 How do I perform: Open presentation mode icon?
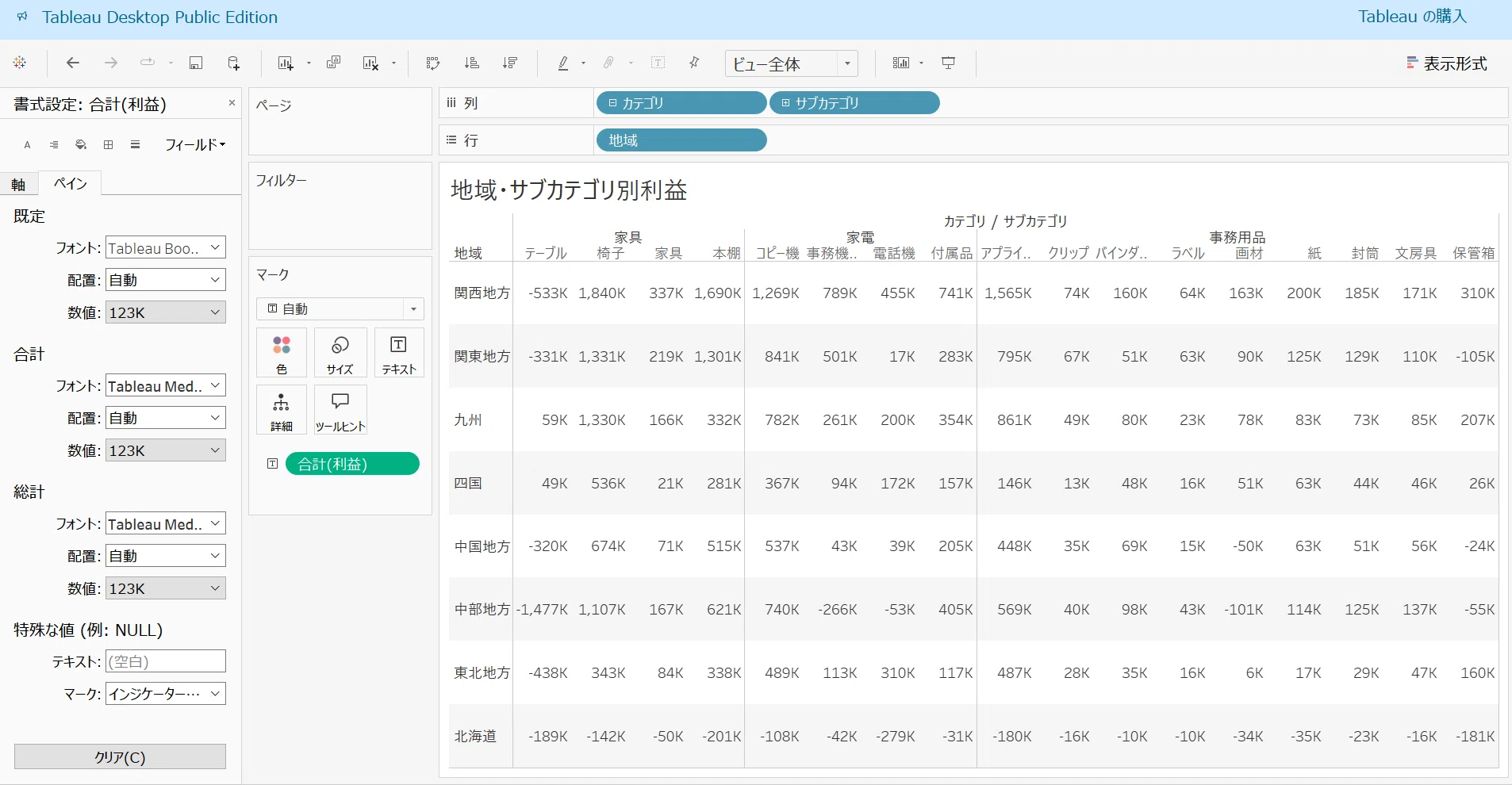coord(948,63)
